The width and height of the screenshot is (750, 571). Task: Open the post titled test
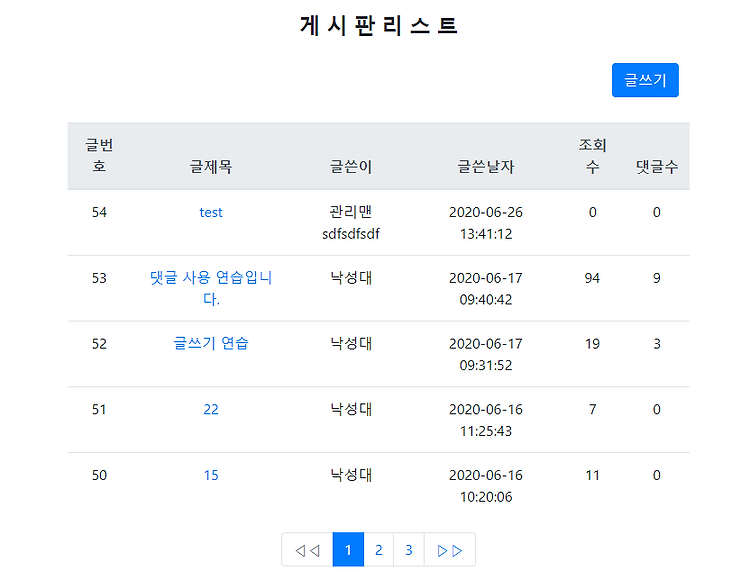point(211,212)
